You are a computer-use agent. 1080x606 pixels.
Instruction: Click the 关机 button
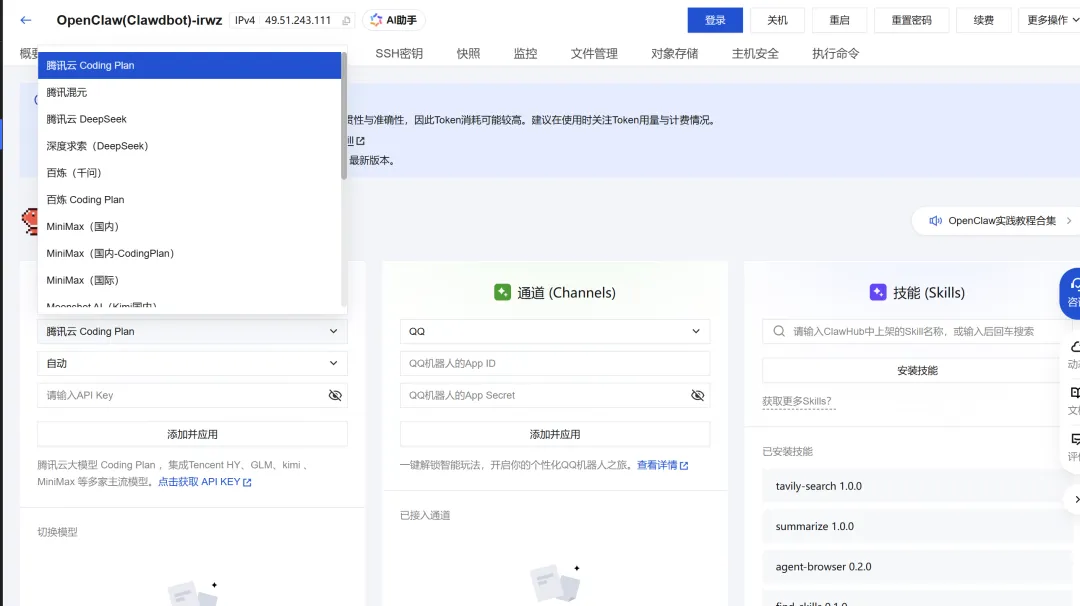[x=778, y=20]
